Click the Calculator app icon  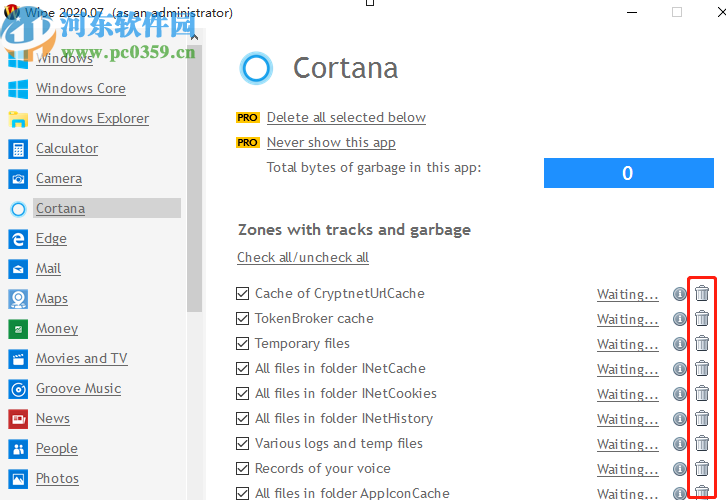pyautogui.click(x=18, y=149)
